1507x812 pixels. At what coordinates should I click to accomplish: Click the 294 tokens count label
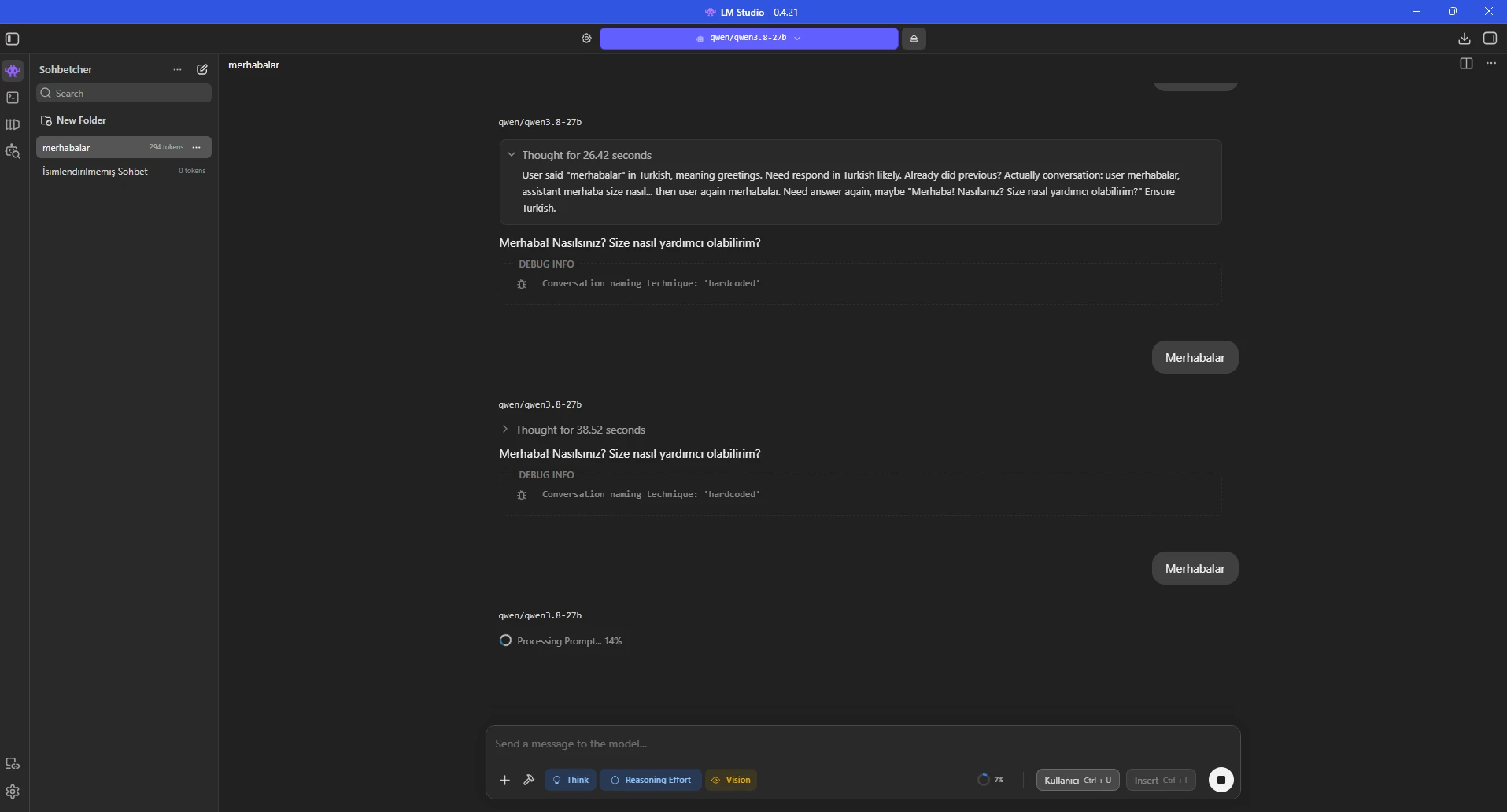(x=166, y=147)
